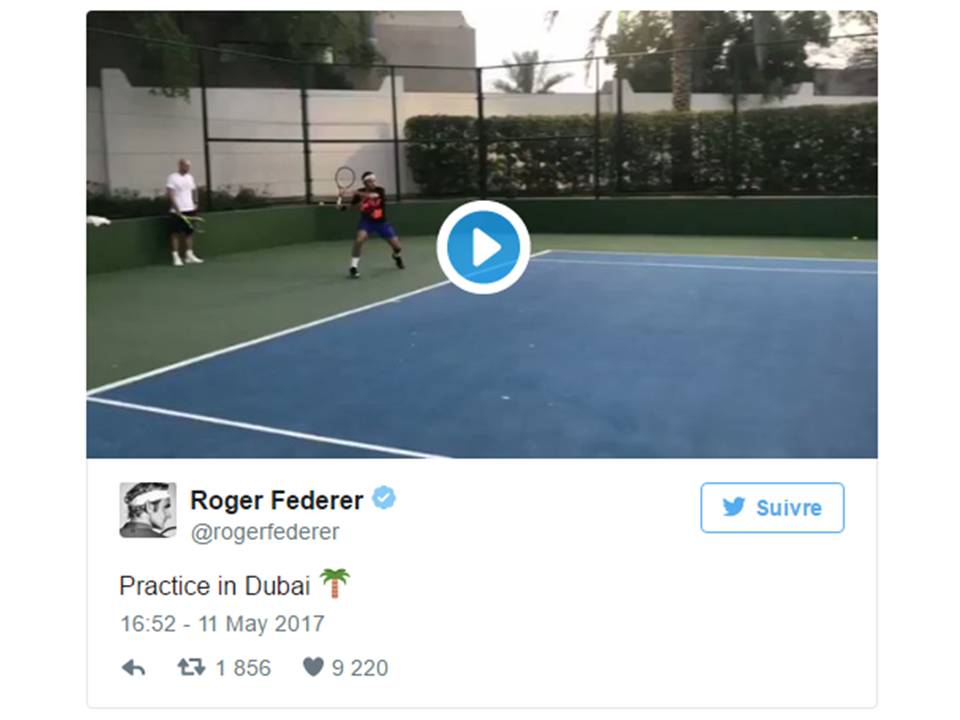Click the 9 220 likes count

click(360, 668)
